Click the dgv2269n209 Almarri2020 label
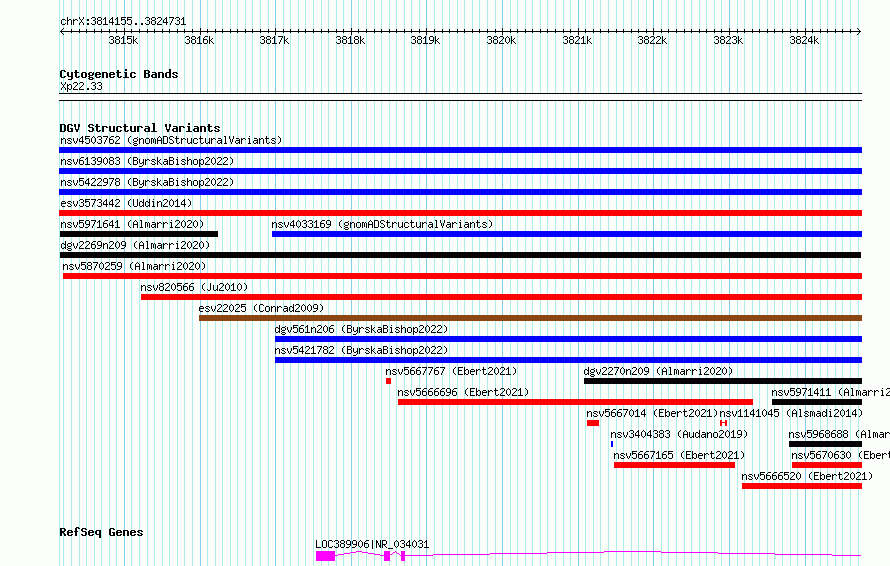Viewport: 890px width, 566px height. point(135,245)
